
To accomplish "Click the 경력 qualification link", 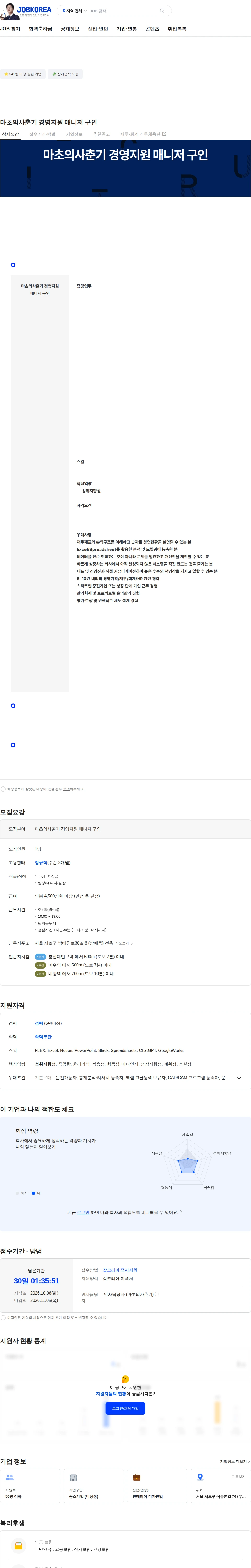I will (x=38, y=1023).
